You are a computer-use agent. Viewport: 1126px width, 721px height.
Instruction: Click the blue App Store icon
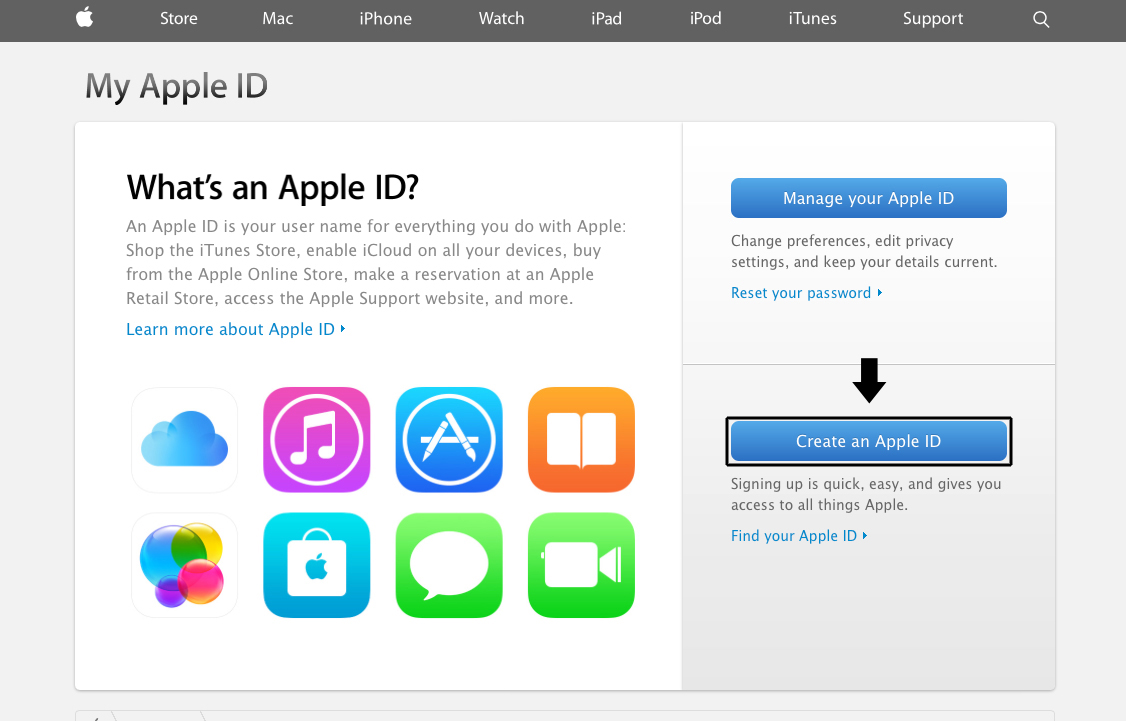(x=449, y=439)
